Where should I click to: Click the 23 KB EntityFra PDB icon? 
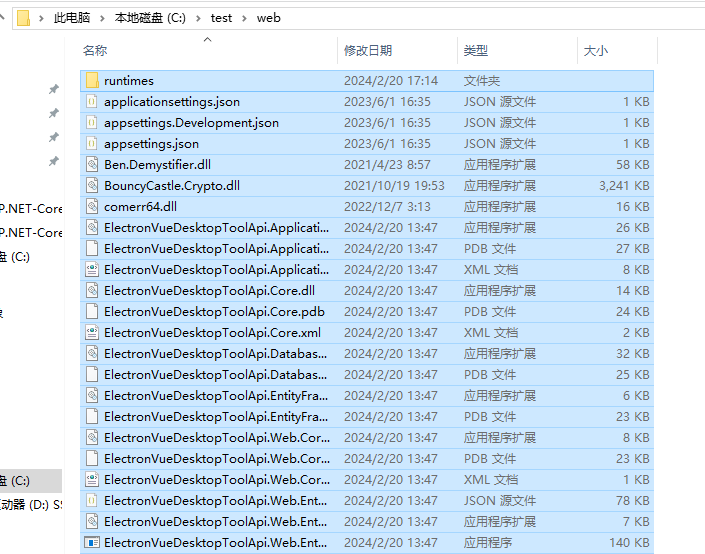92,416
